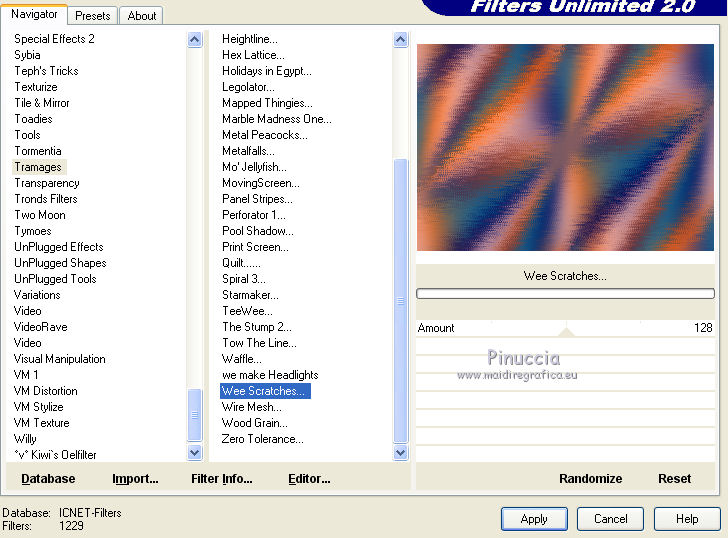Open Help for Filters Unlimited

687,519
